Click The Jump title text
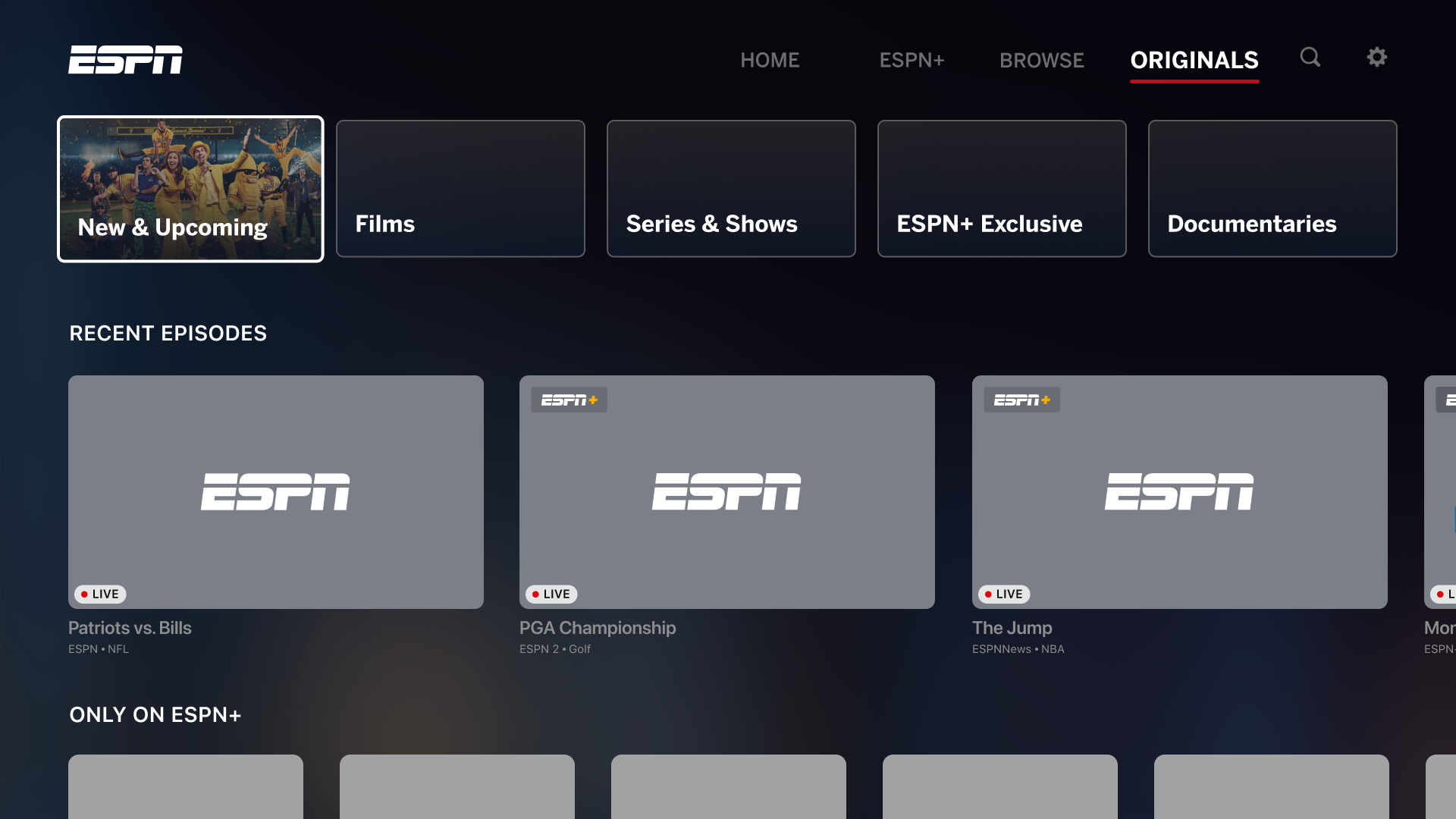Image resolution: width=1456 pixels, height=819 pixels. click(1012, 628)
